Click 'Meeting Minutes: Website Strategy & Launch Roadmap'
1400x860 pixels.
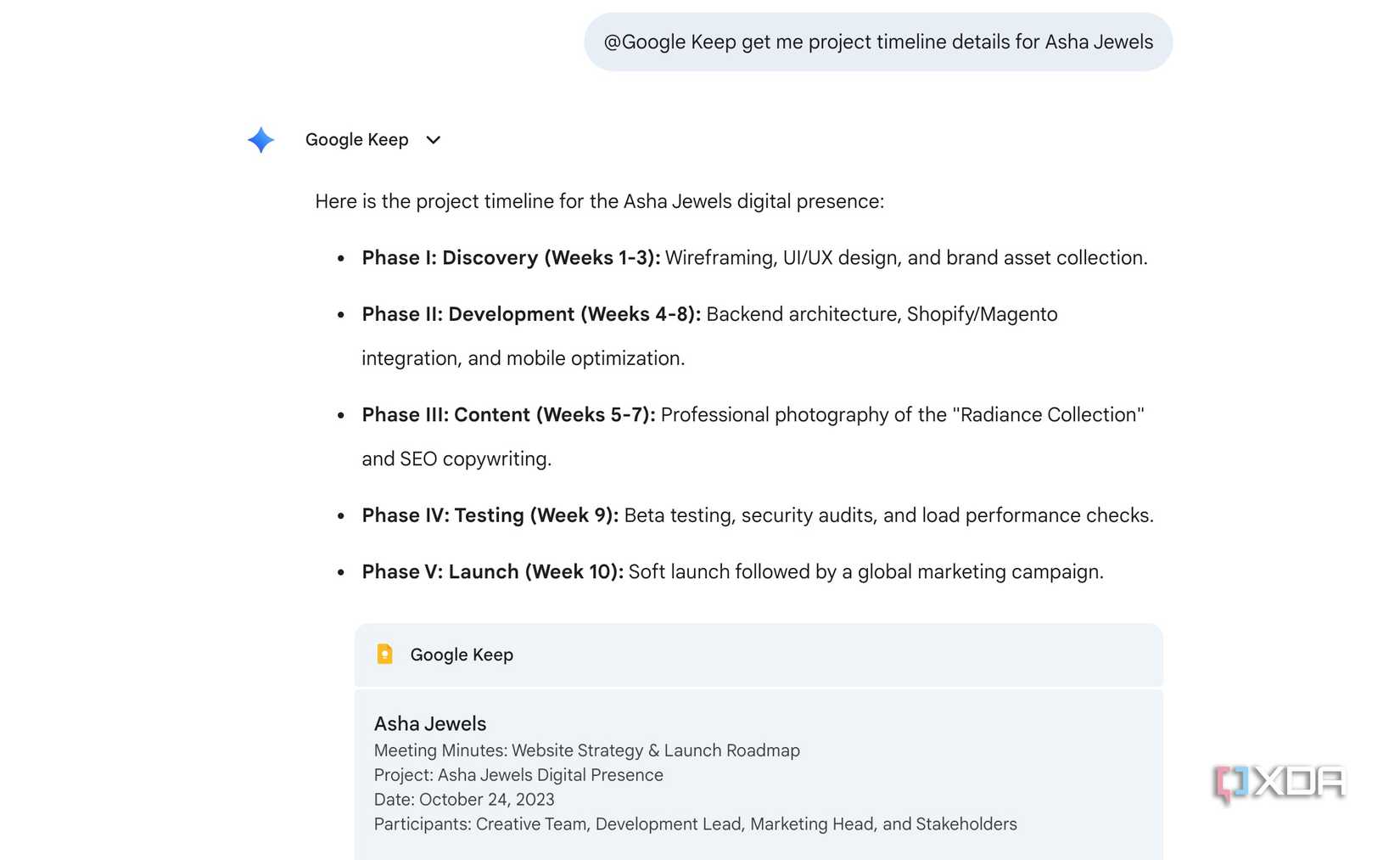[587, 750]
